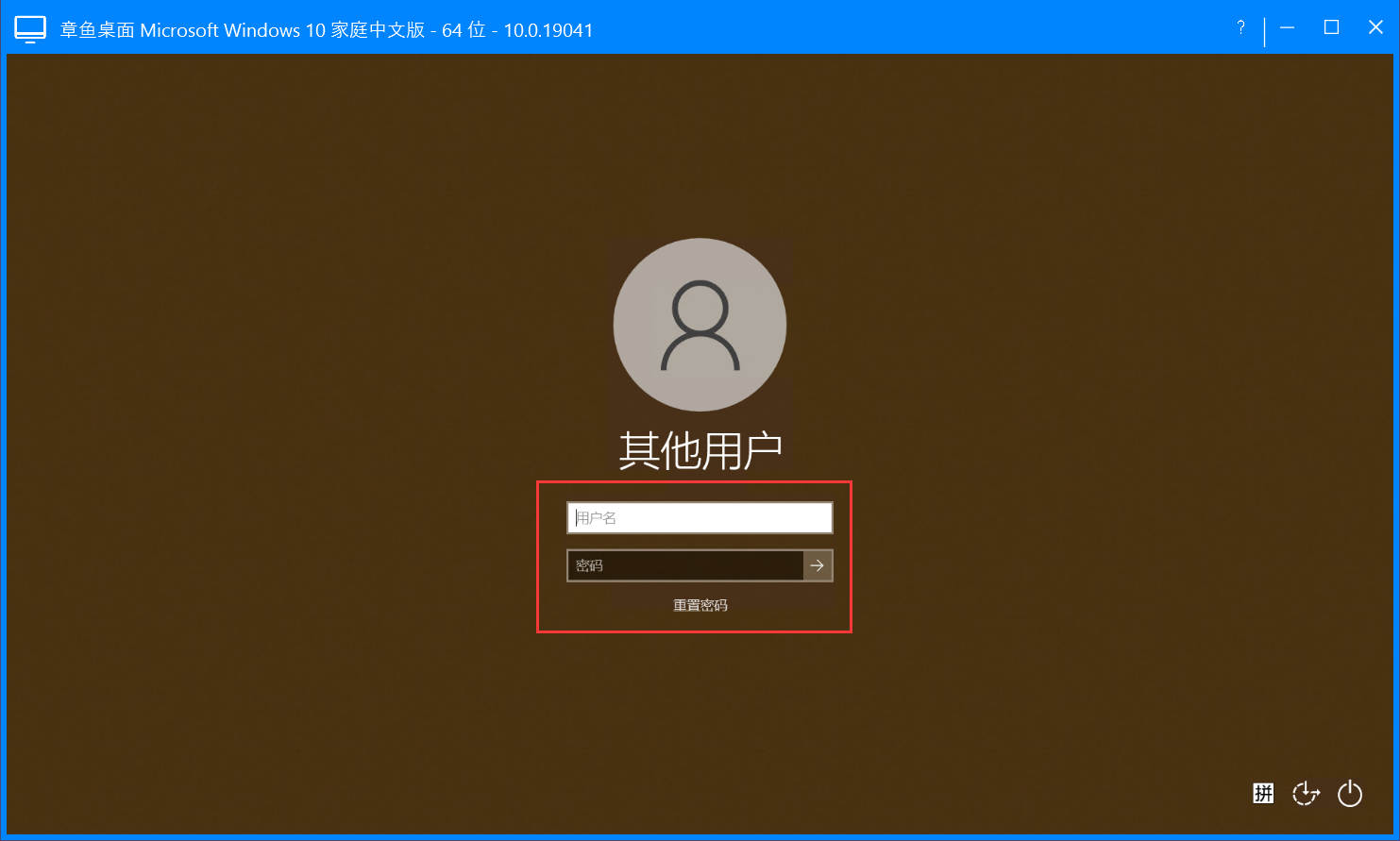Click the 章鱼桌面 name in the title
The width and height of the screenshot is (1400, 841).
click(x=98, y=30)
